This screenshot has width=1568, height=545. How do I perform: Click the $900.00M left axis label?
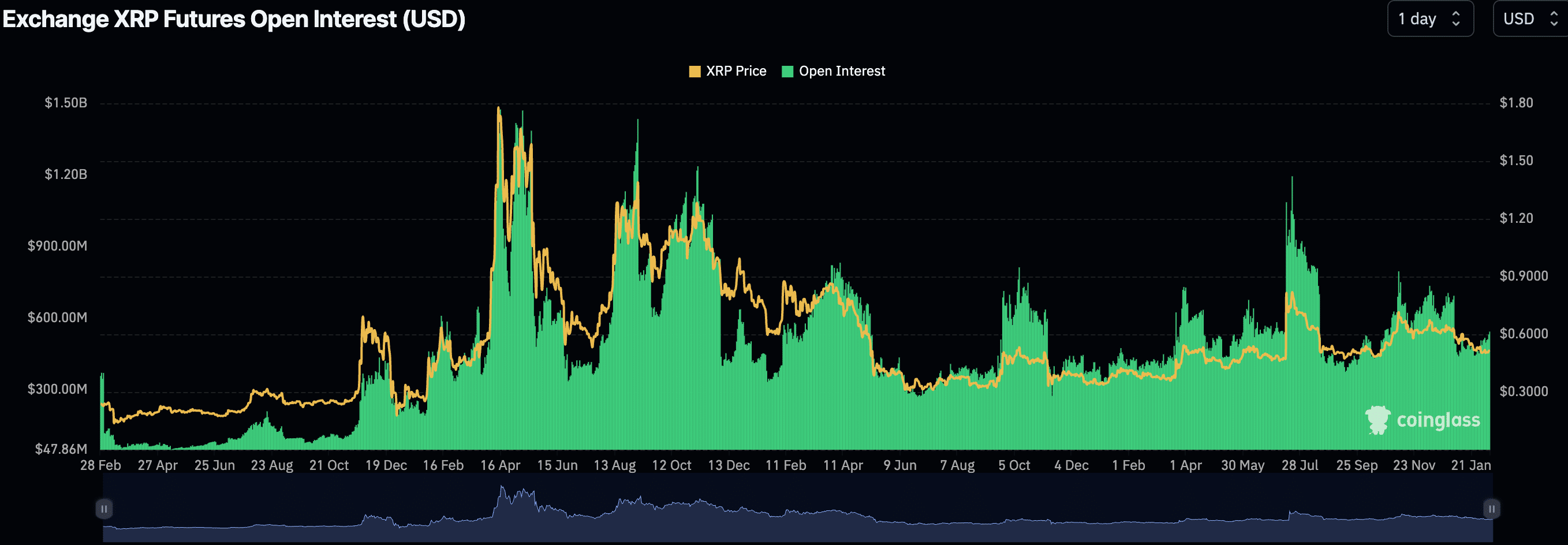tap(57, 246)
